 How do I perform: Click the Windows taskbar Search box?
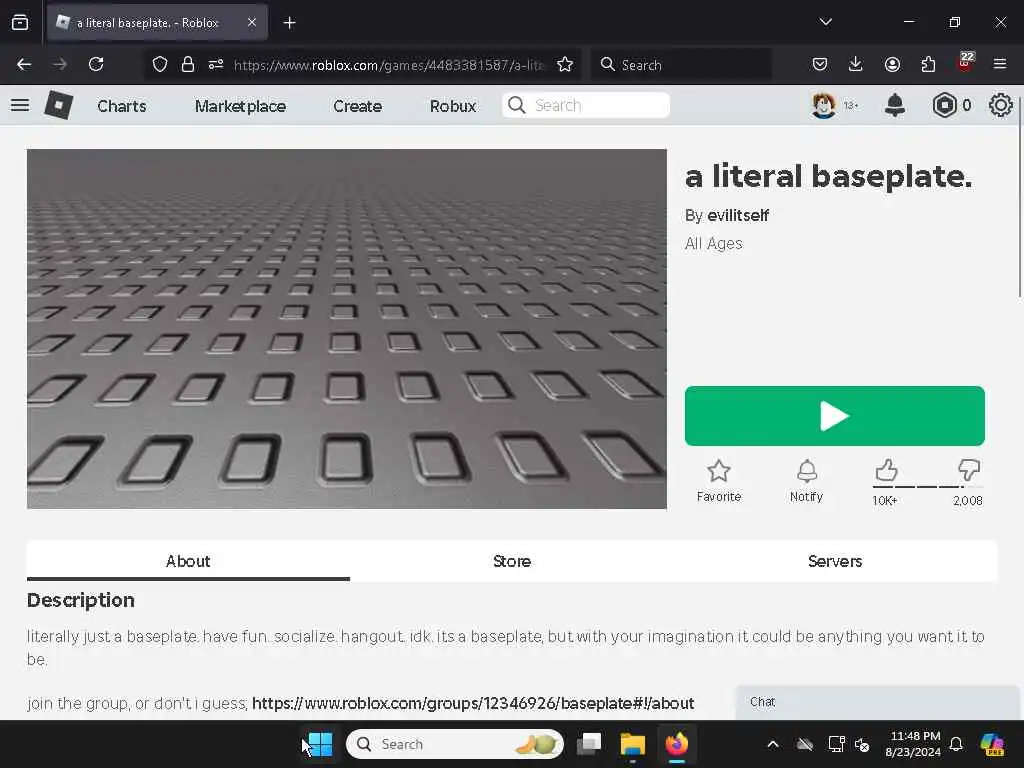click(x=455, y=744)
